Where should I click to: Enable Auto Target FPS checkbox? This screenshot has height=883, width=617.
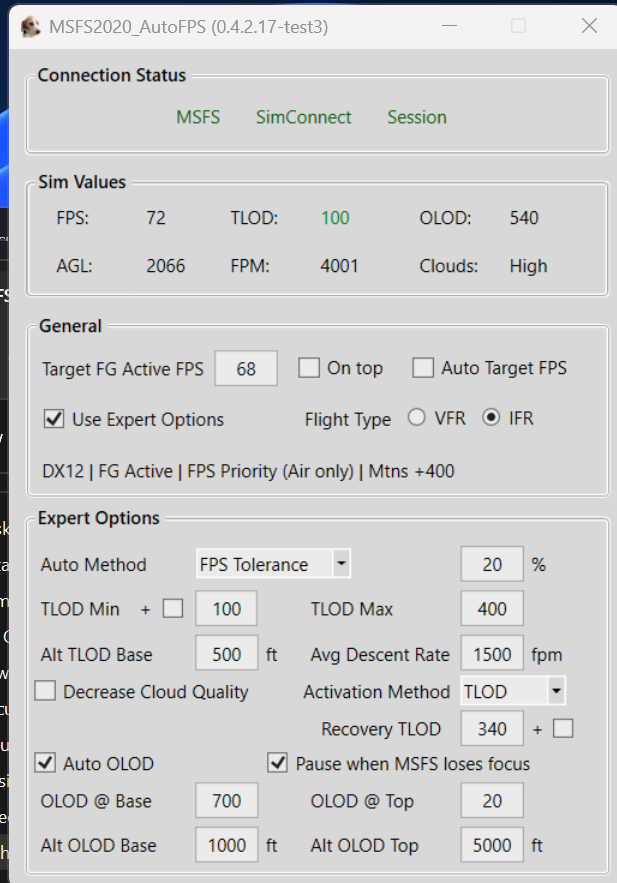point(423,368)
